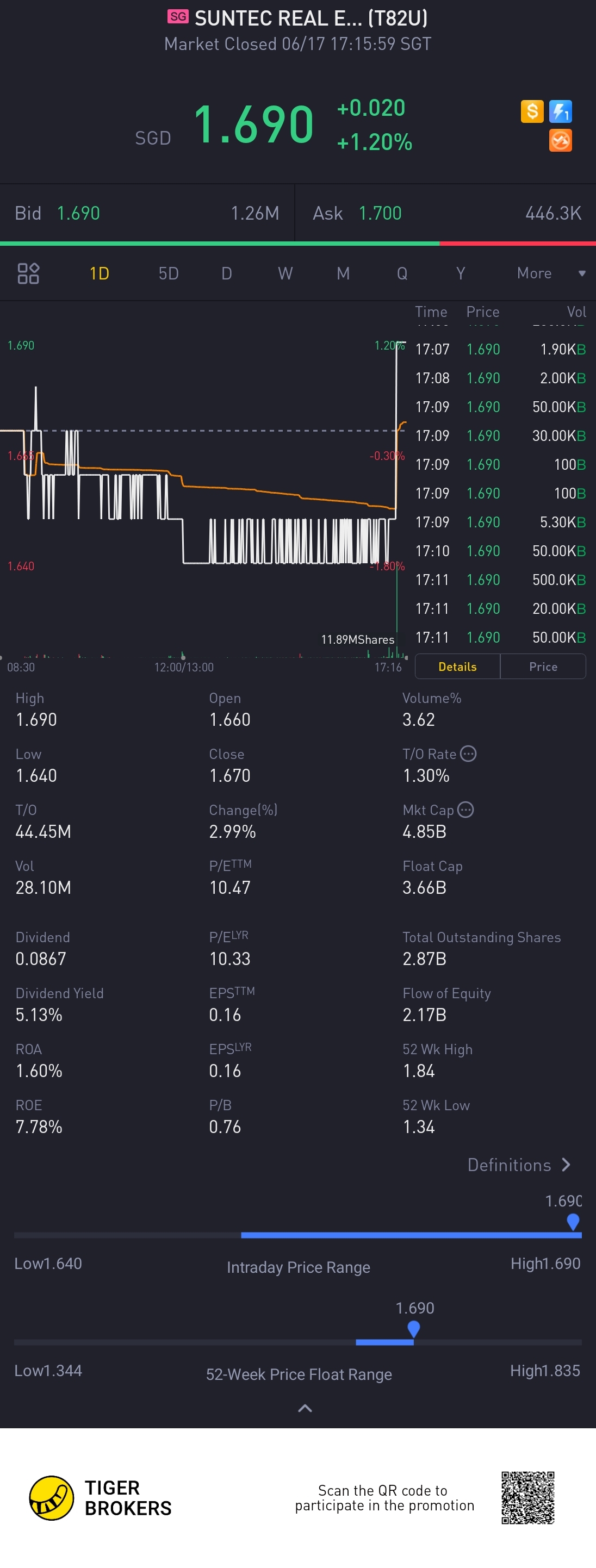Image resolution: width=596 pixels, height=1568 pixels.
Task: Tap the Mkt Cap info icon
Action: 465,810
